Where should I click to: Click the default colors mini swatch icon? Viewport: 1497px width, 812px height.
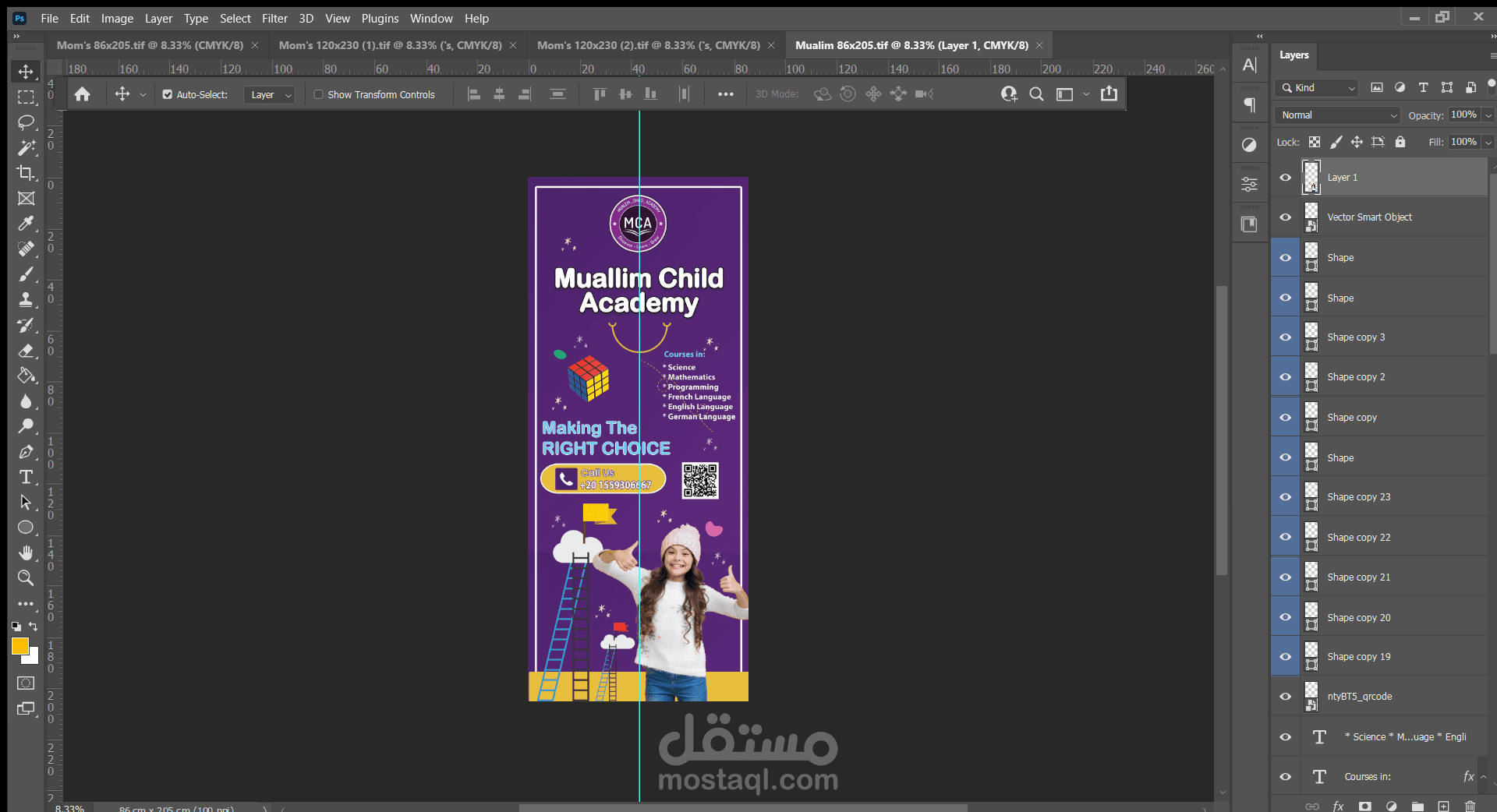pos(16,626)
